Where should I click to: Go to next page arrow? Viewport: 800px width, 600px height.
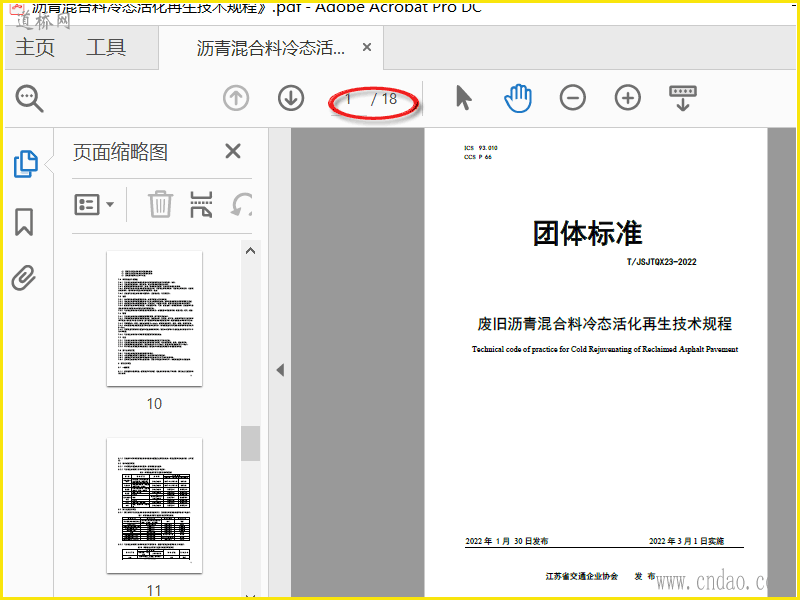click(x=291, y=98)
